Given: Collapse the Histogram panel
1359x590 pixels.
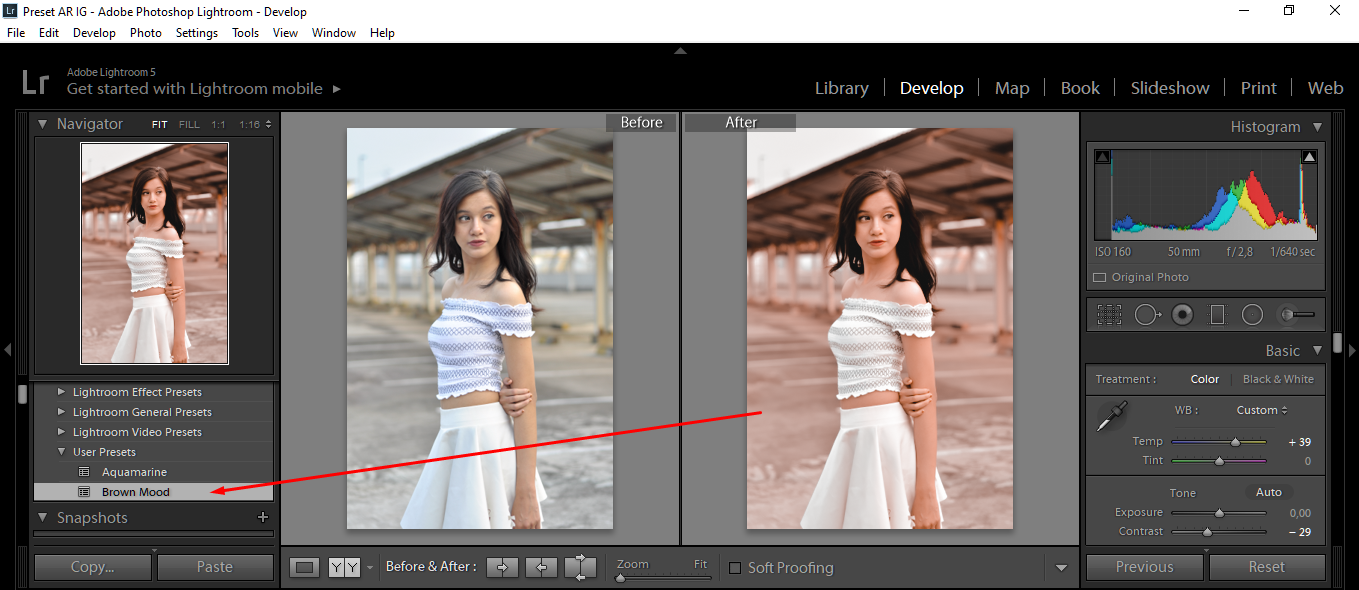Looking at the screenshot, I should tap(1317, 127).
